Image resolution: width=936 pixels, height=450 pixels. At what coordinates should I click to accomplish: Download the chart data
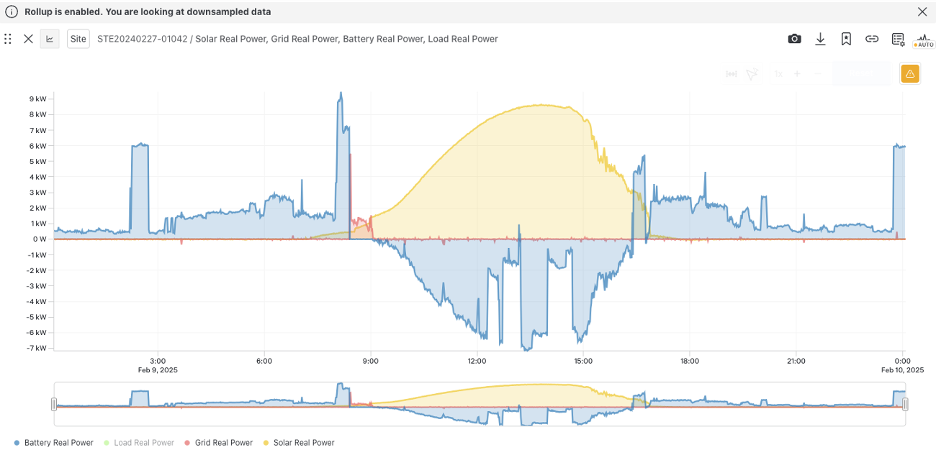coord(820,39)
